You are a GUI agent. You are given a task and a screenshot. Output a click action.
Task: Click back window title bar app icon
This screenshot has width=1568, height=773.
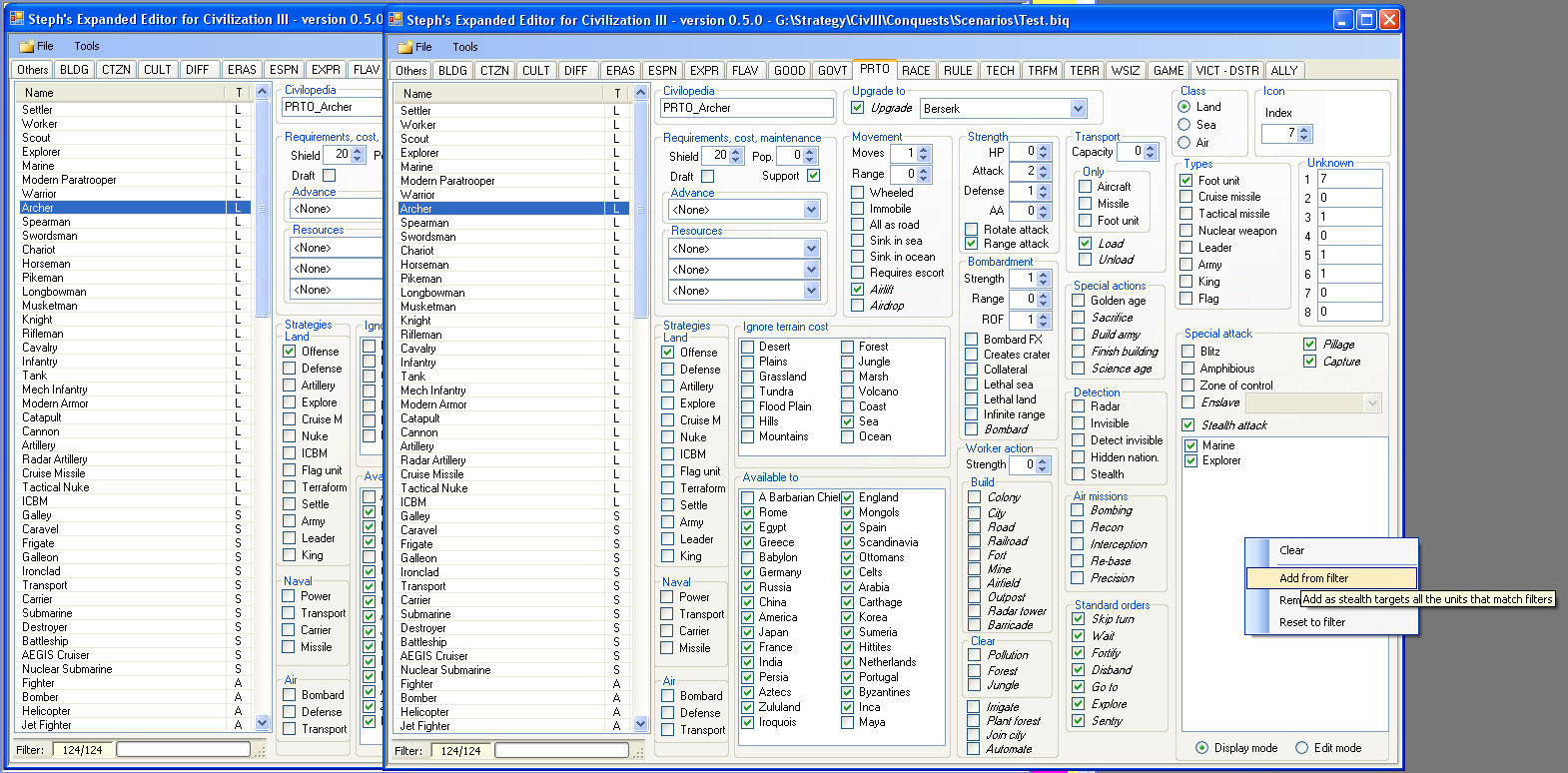(x=17, y=18)
